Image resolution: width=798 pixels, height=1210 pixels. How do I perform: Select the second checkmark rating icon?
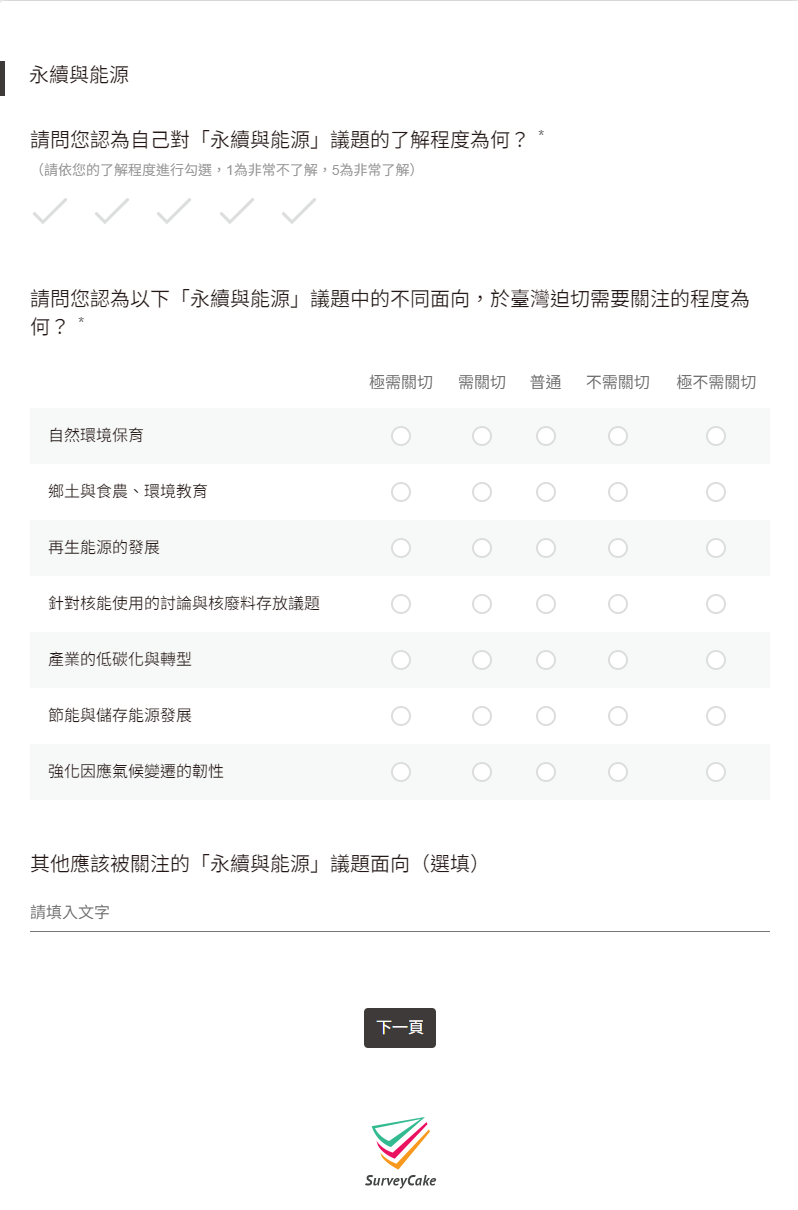point(111,211)
